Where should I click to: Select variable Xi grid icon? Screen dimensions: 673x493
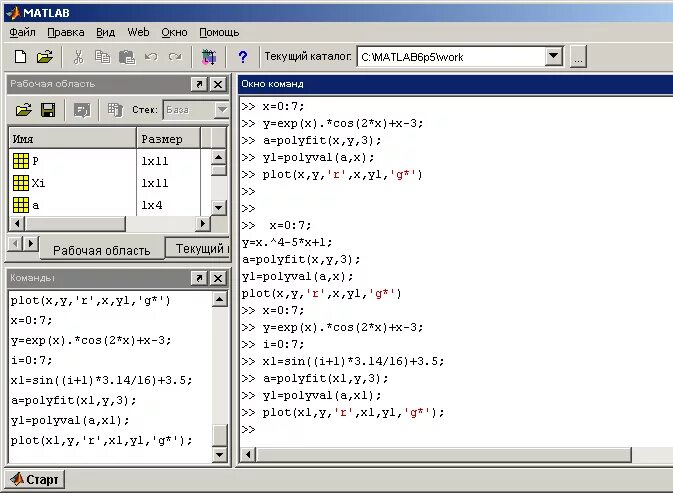[x=21, y=183]
